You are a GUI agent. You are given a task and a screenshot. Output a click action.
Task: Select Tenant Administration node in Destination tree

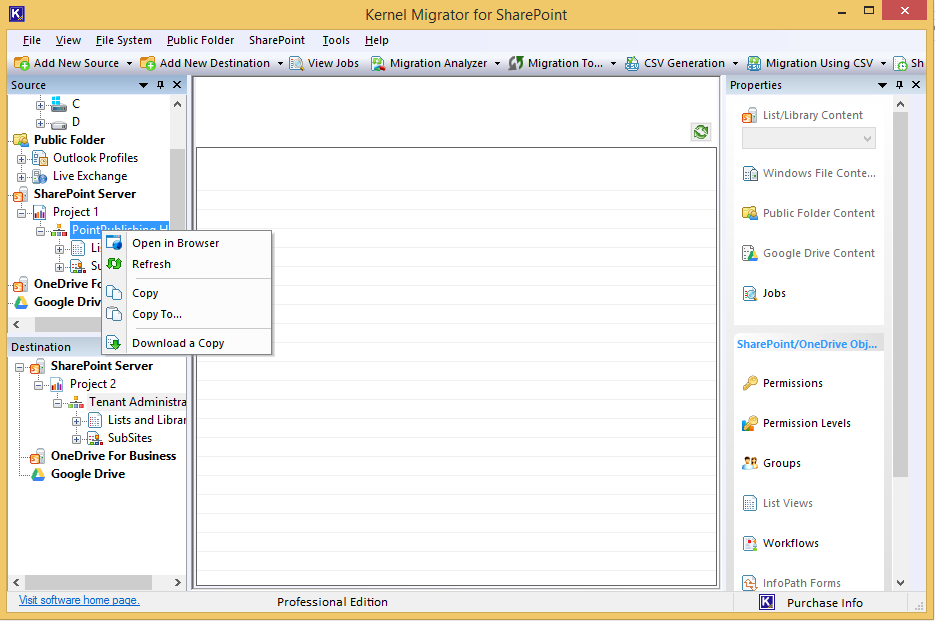(137, 402)
